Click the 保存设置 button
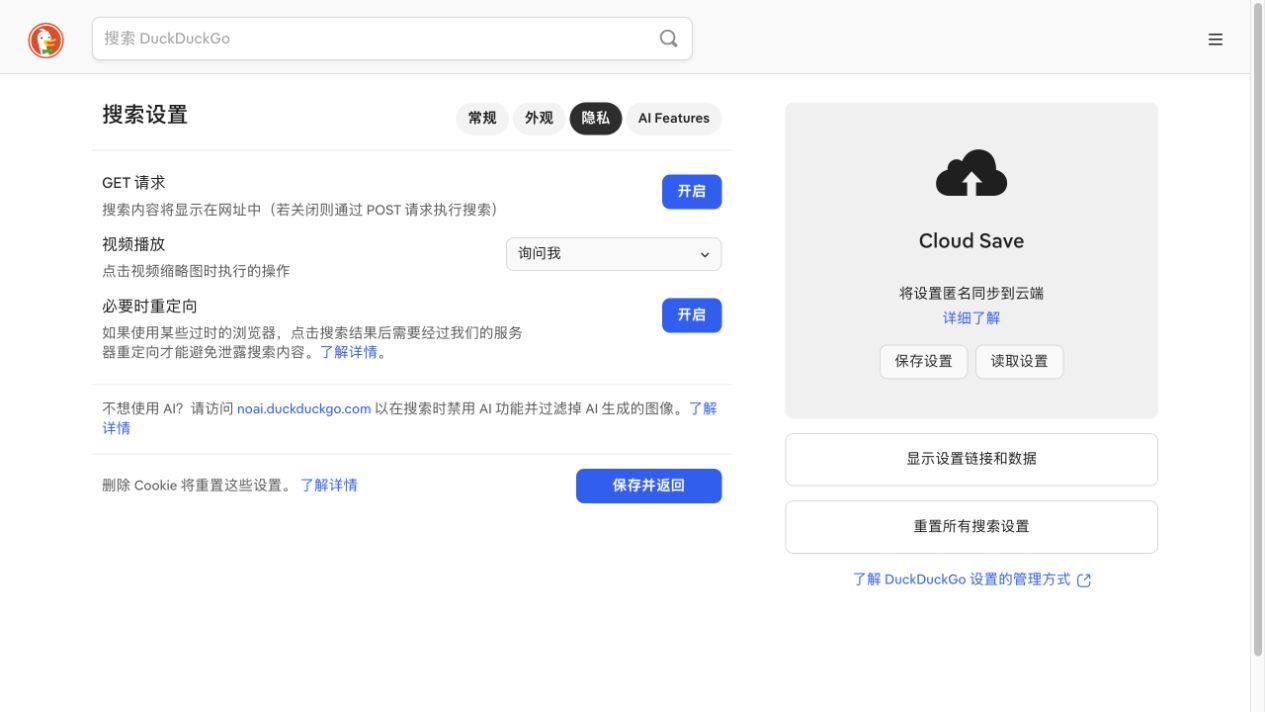Image resolution: width=1265 pixels, height=712 pixels. point(924,362)
